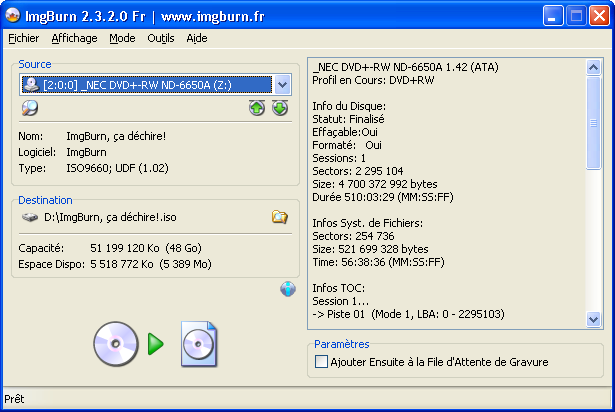Click the blue globe icon
Screen dimensions: 615x412
click(x=288, y=289)
